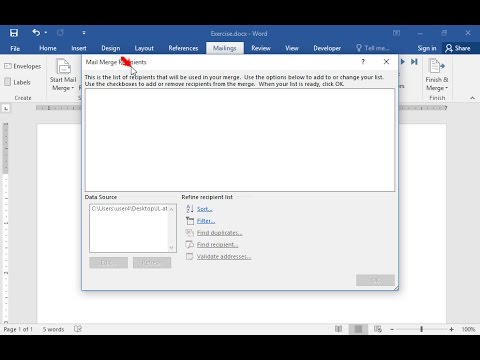Click the zoom slider handle
The image size is (480, 360).
(421, 329)
